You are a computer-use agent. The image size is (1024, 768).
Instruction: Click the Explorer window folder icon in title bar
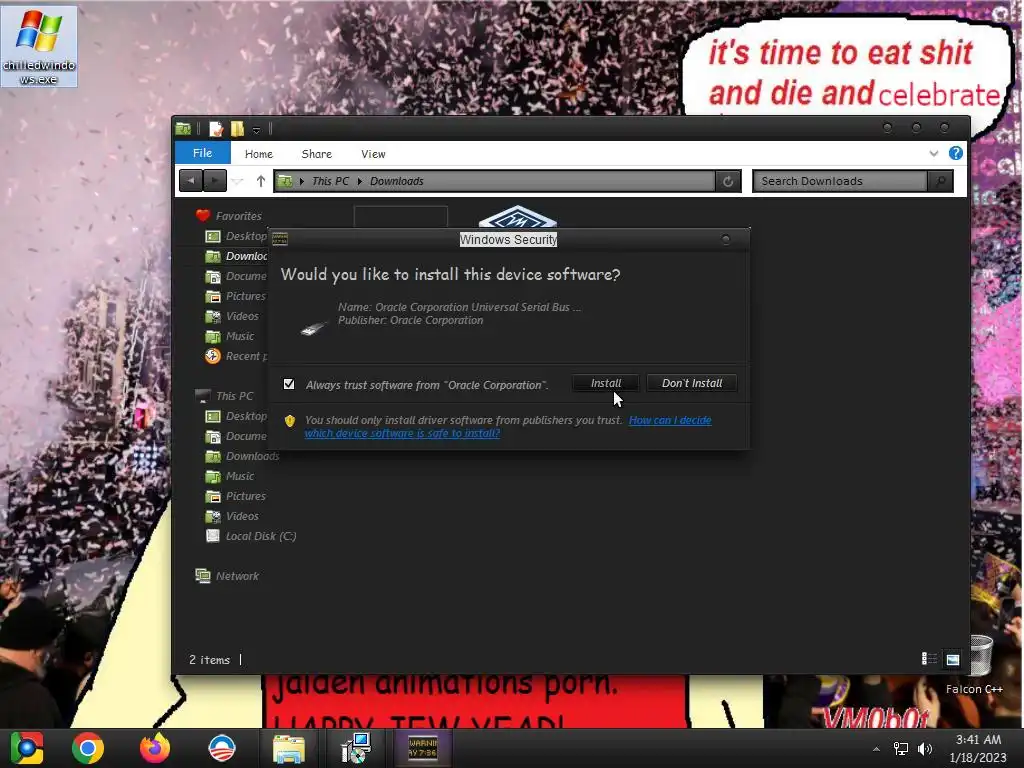184,129
